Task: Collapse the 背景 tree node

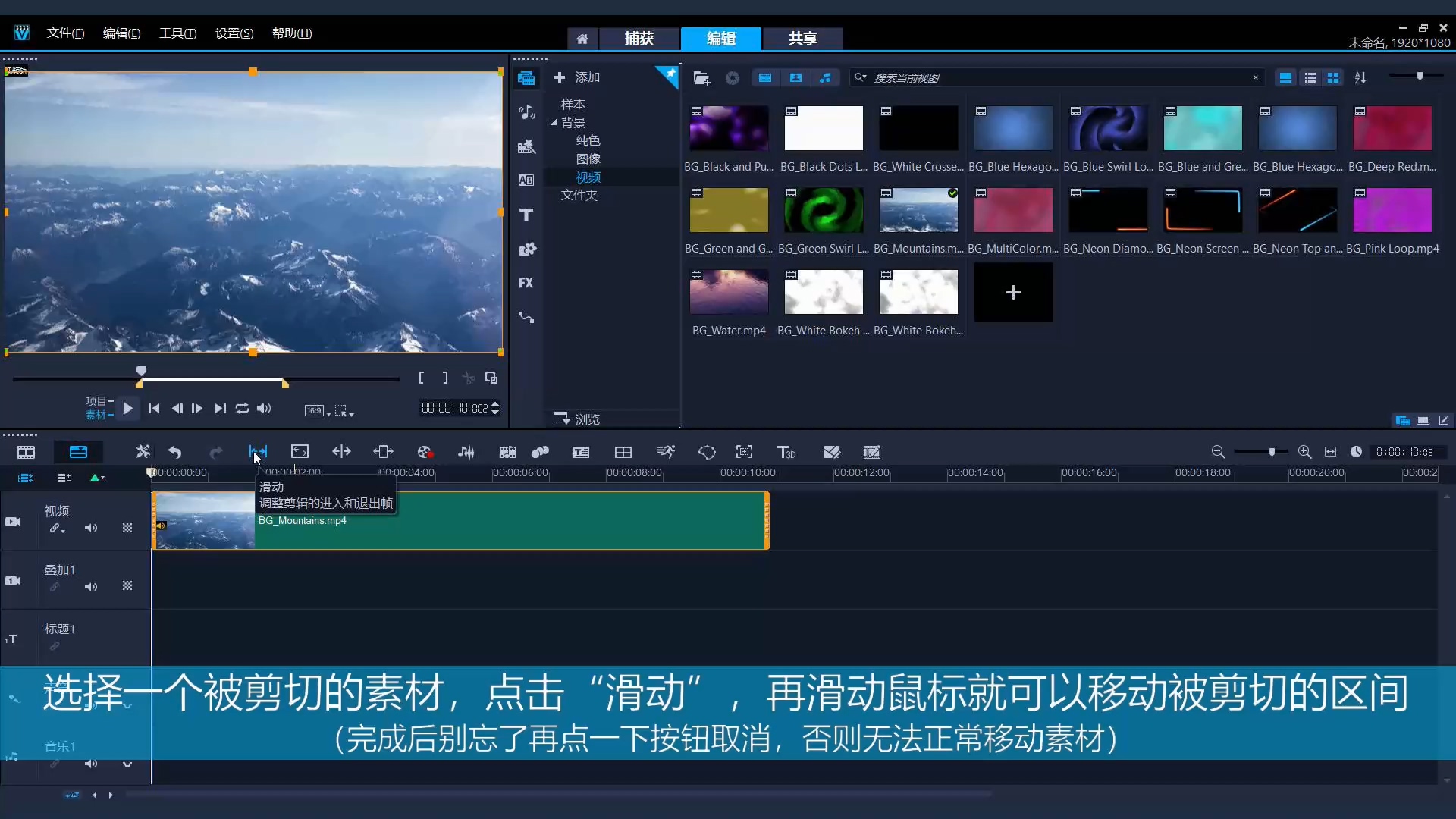Action: [554, 122]
